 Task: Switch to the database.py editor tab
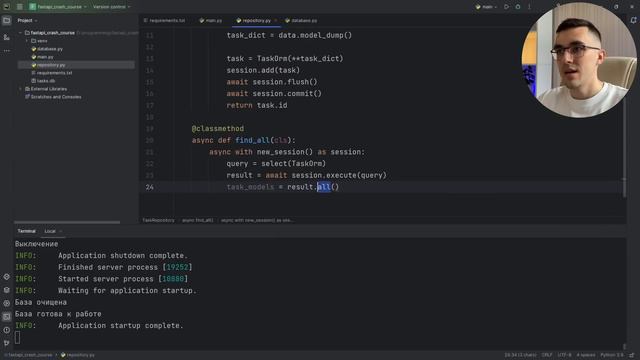[x=301, y=20]
